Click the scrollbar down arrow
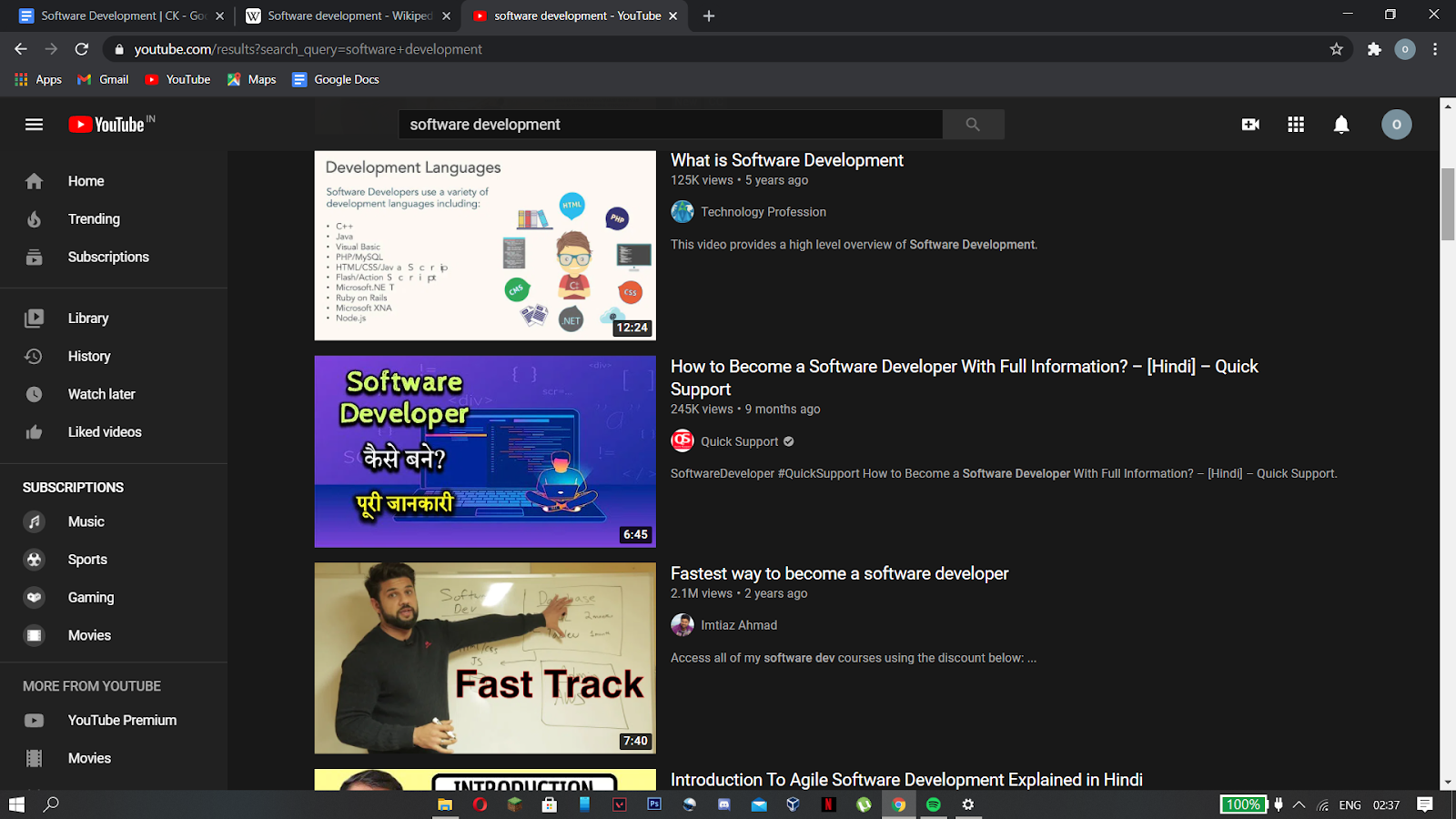 click(1448, 782)
